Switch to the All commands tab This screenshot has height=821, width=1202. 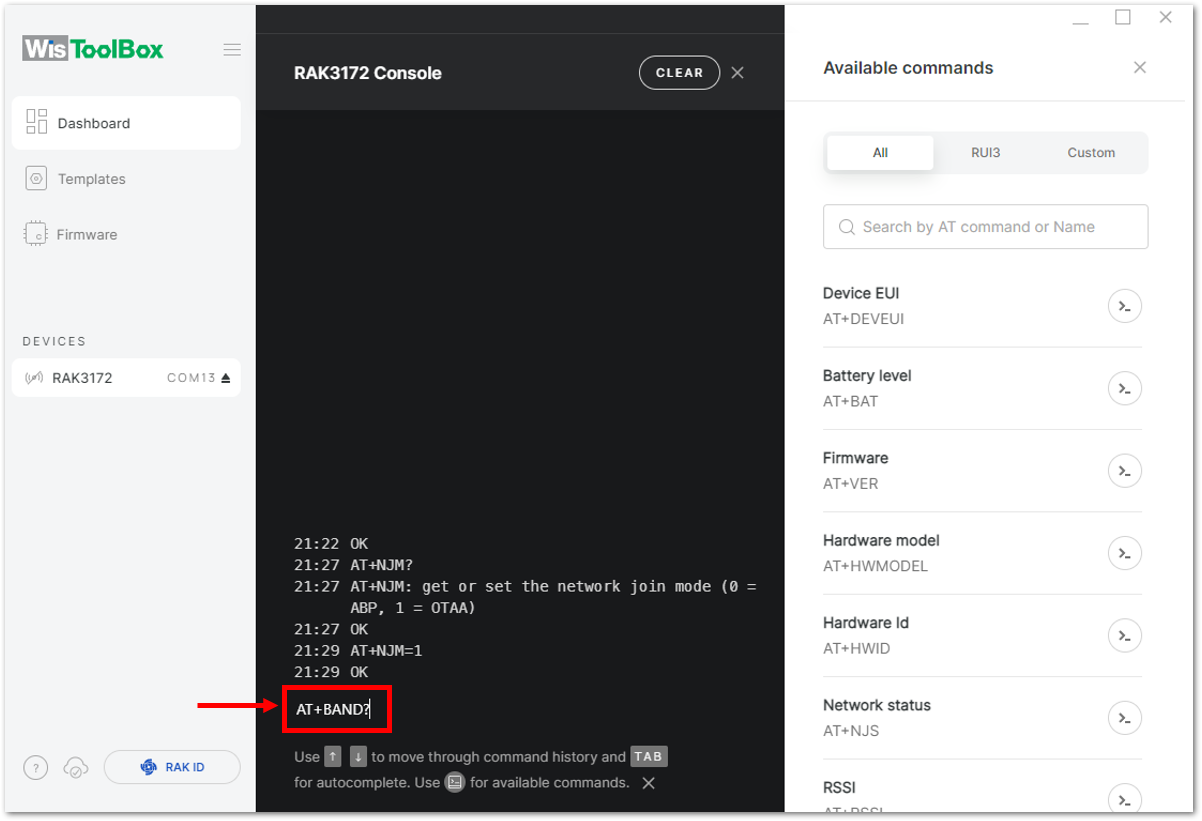pyautogui.click(x=880, y=153)
